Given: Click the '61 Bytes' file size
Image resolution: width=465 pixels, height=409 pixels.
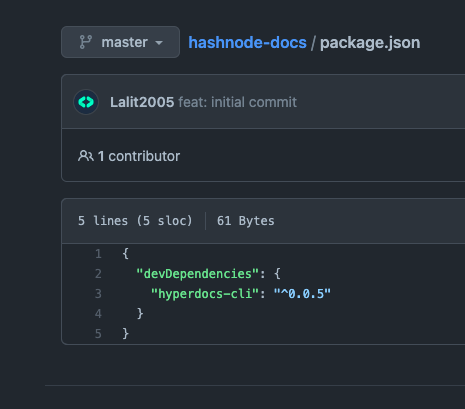Looking at the screenshot, I should click(x=246, y=221).
